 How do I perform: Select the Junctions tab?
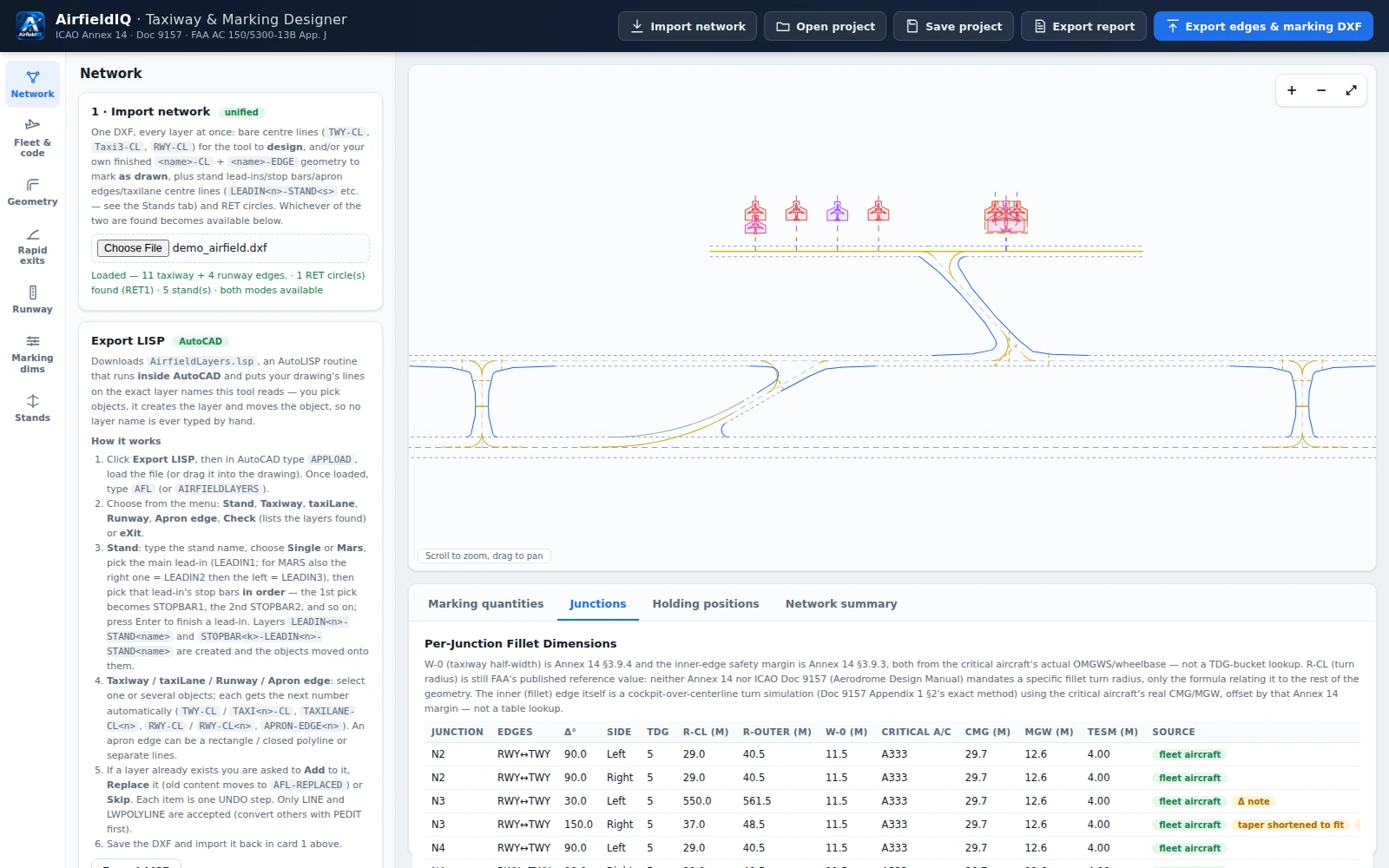coord(597,604)
